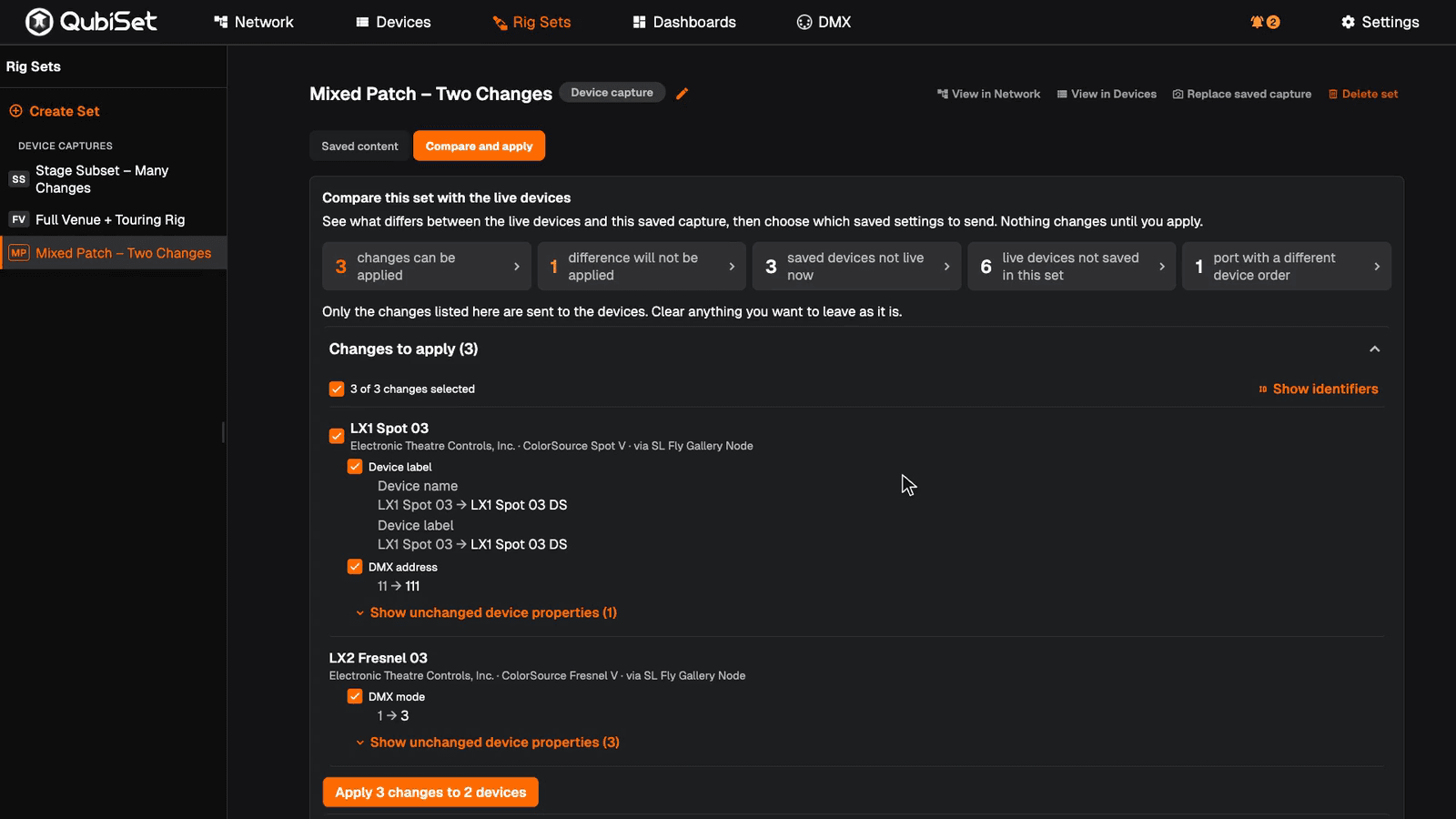
Task: Select the Compare and apply tab
Action: [479, 146]
